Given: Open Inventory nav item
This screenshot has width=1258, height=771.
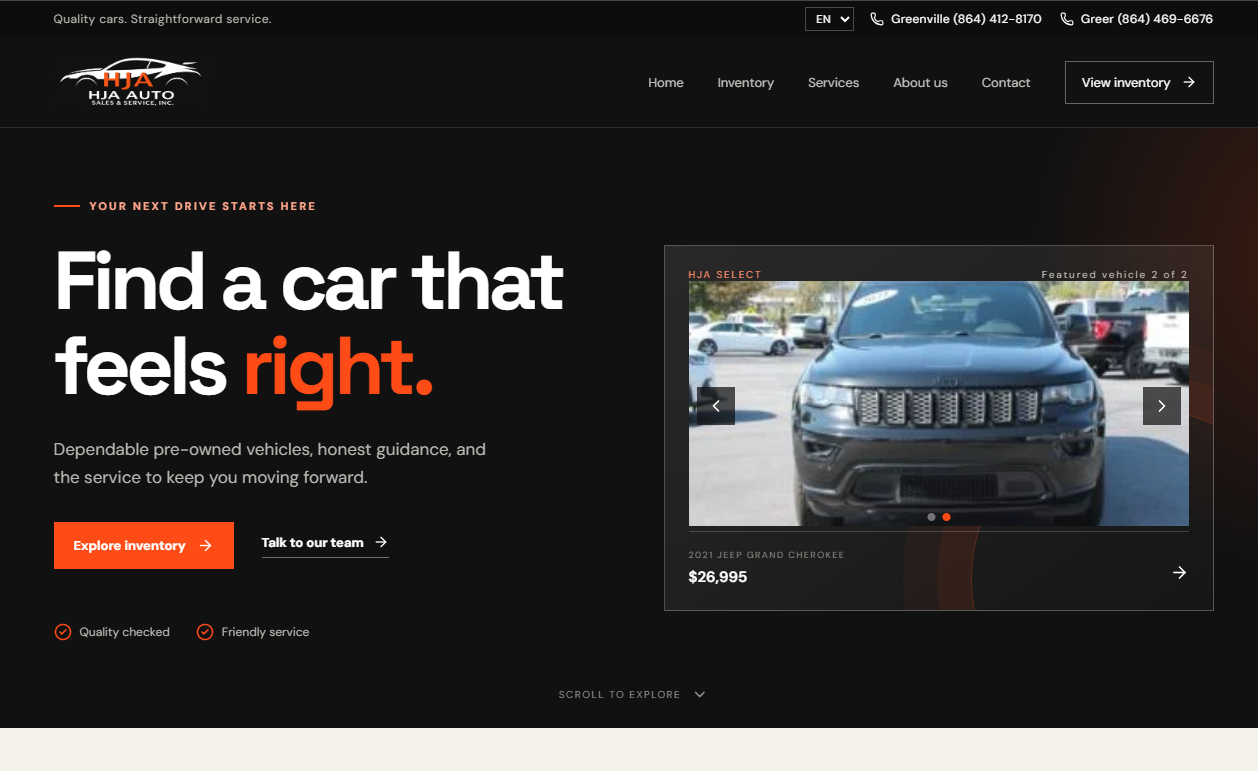Looking at the screenshot, I should [746, 83].
